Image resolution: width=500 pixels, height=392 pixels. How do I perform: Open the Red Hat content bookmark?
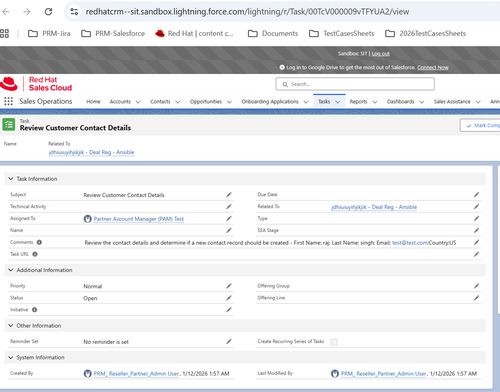point(194,33)
